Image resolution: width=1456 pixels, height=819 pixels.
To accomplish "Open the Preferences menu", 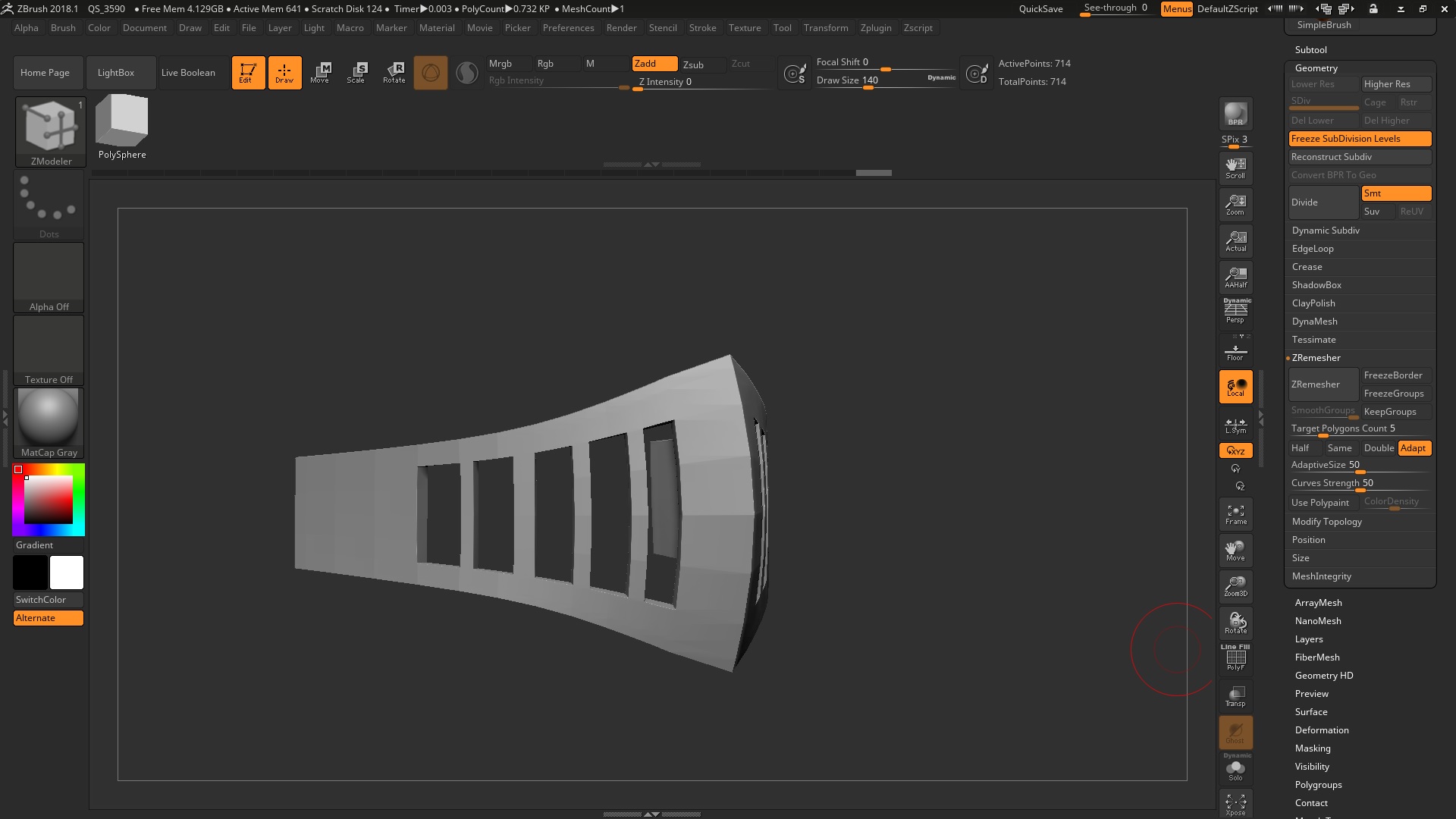I will (x=569, y=28).
